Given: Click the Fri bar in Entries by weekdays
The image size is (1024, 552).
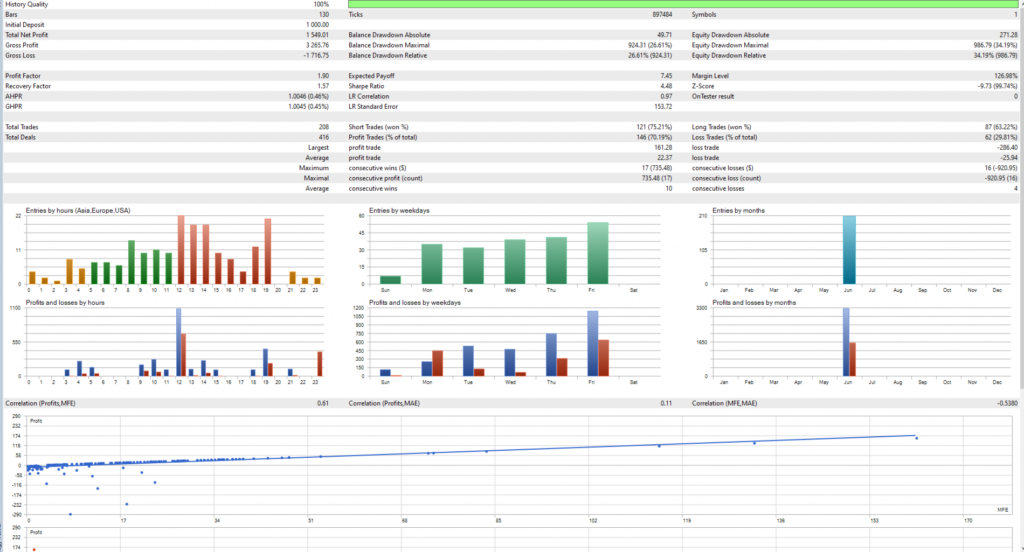Looking at the screenshot, I should [x=598, y=253].
